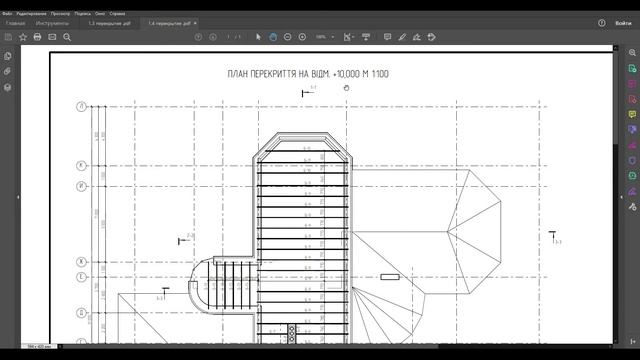This screenshot has height=360, width=640.
Task: Expand the left navigation pane arrow
Action: (18, 197)
